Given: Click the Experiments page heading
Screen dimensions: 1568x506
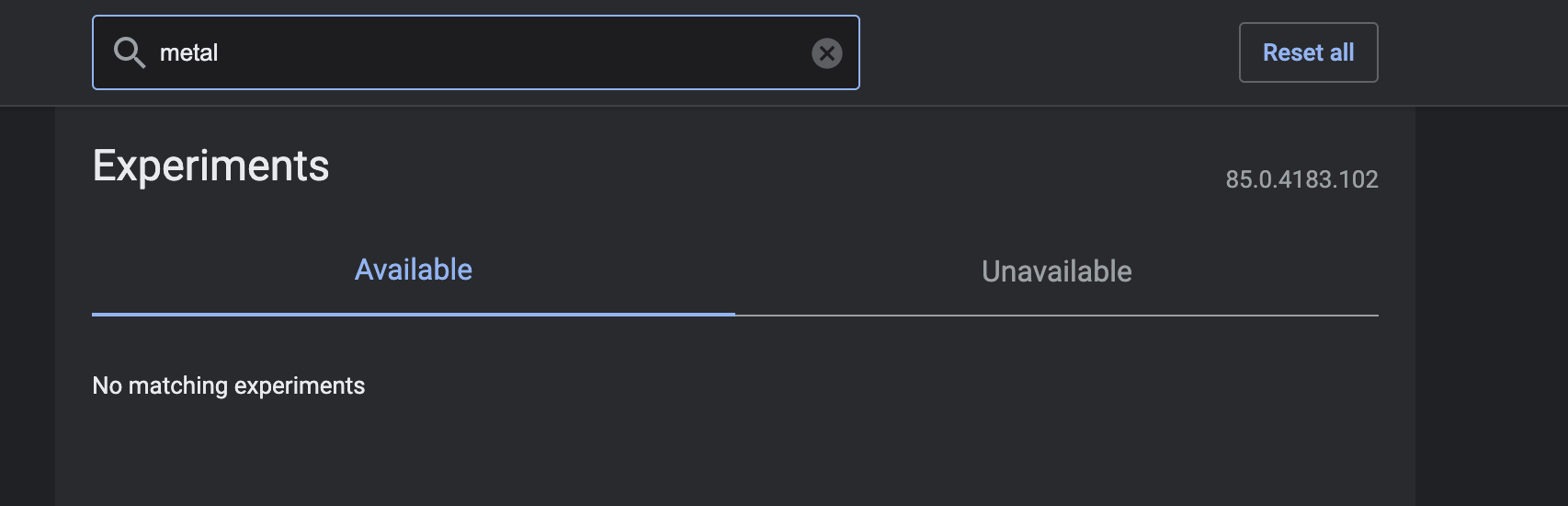Looking at the screenshot, I should point(210,167).
